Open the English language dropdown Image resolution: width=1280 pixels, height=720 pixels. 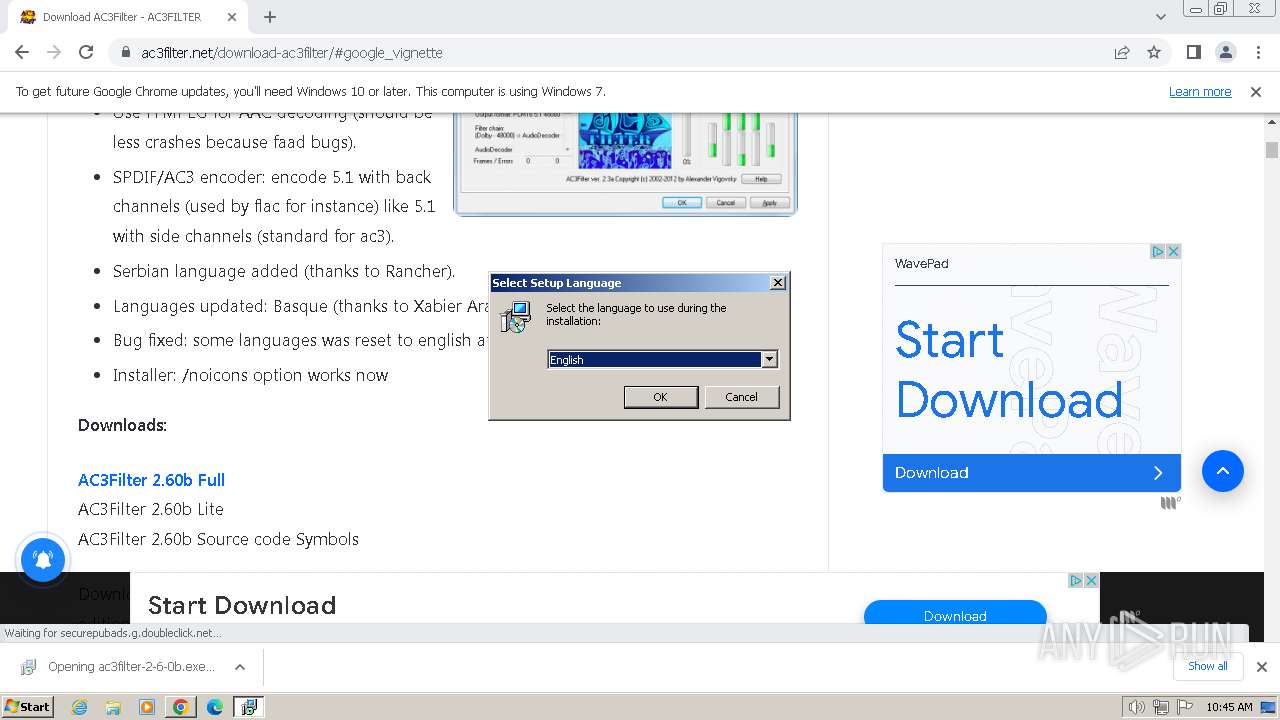click(769, 359)
